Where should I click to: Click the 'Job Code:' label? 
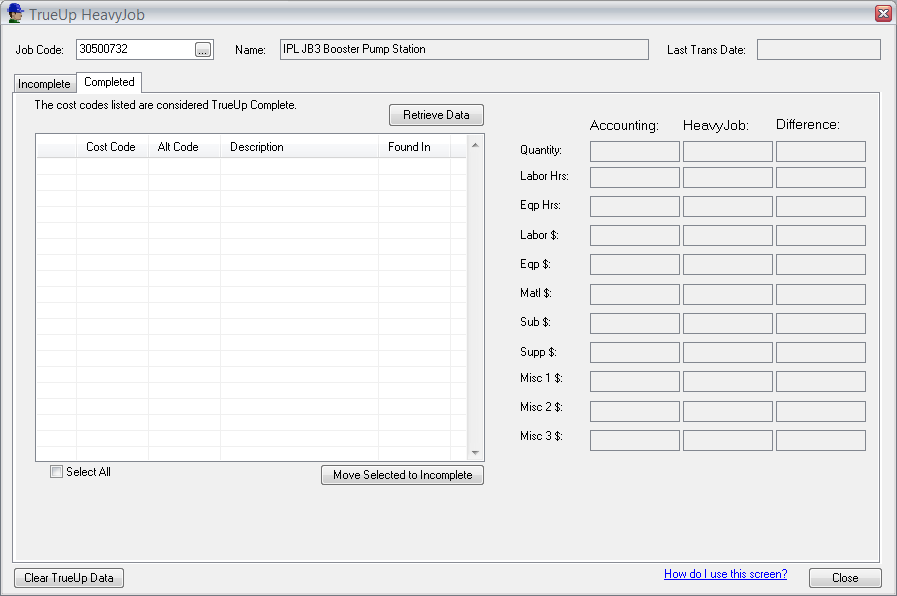click(39, 50)
